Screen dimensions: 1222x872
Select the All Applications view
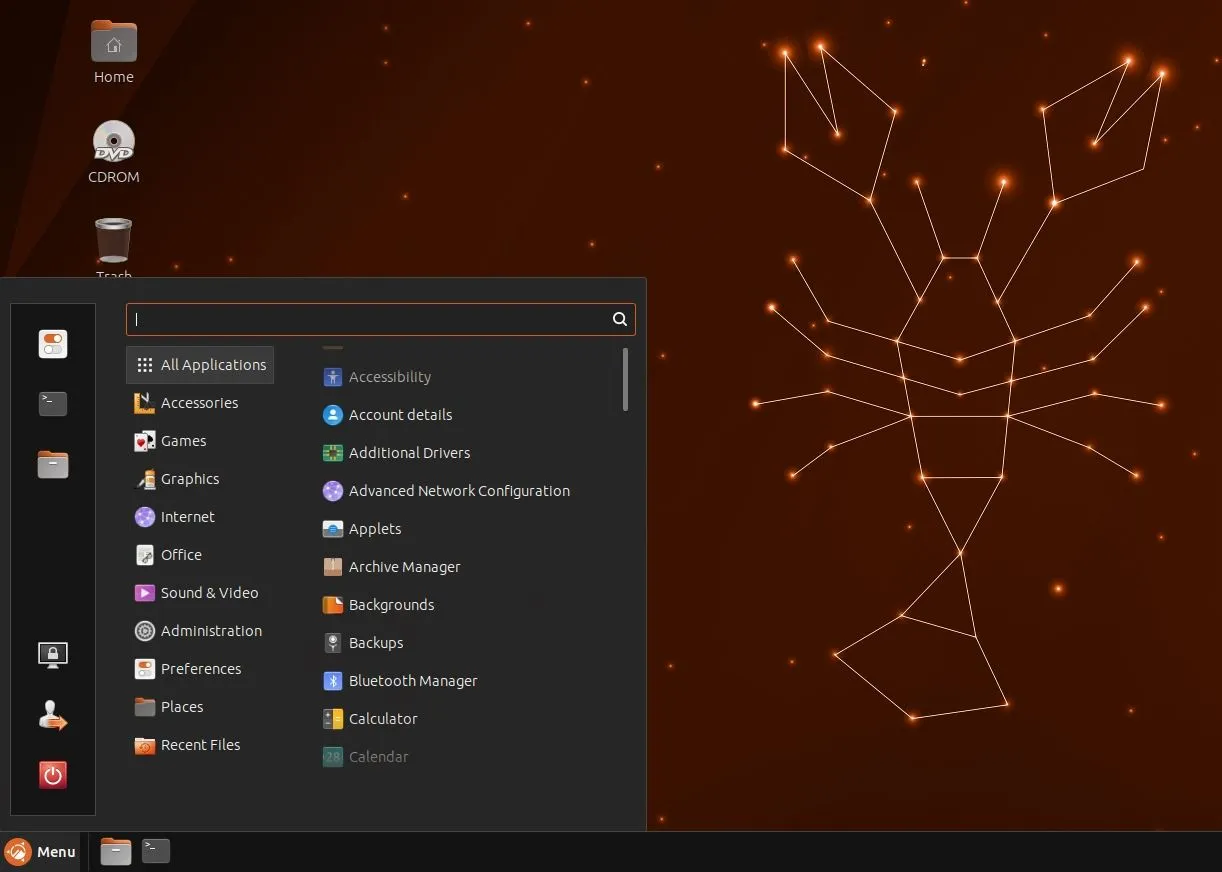(199, 364)
